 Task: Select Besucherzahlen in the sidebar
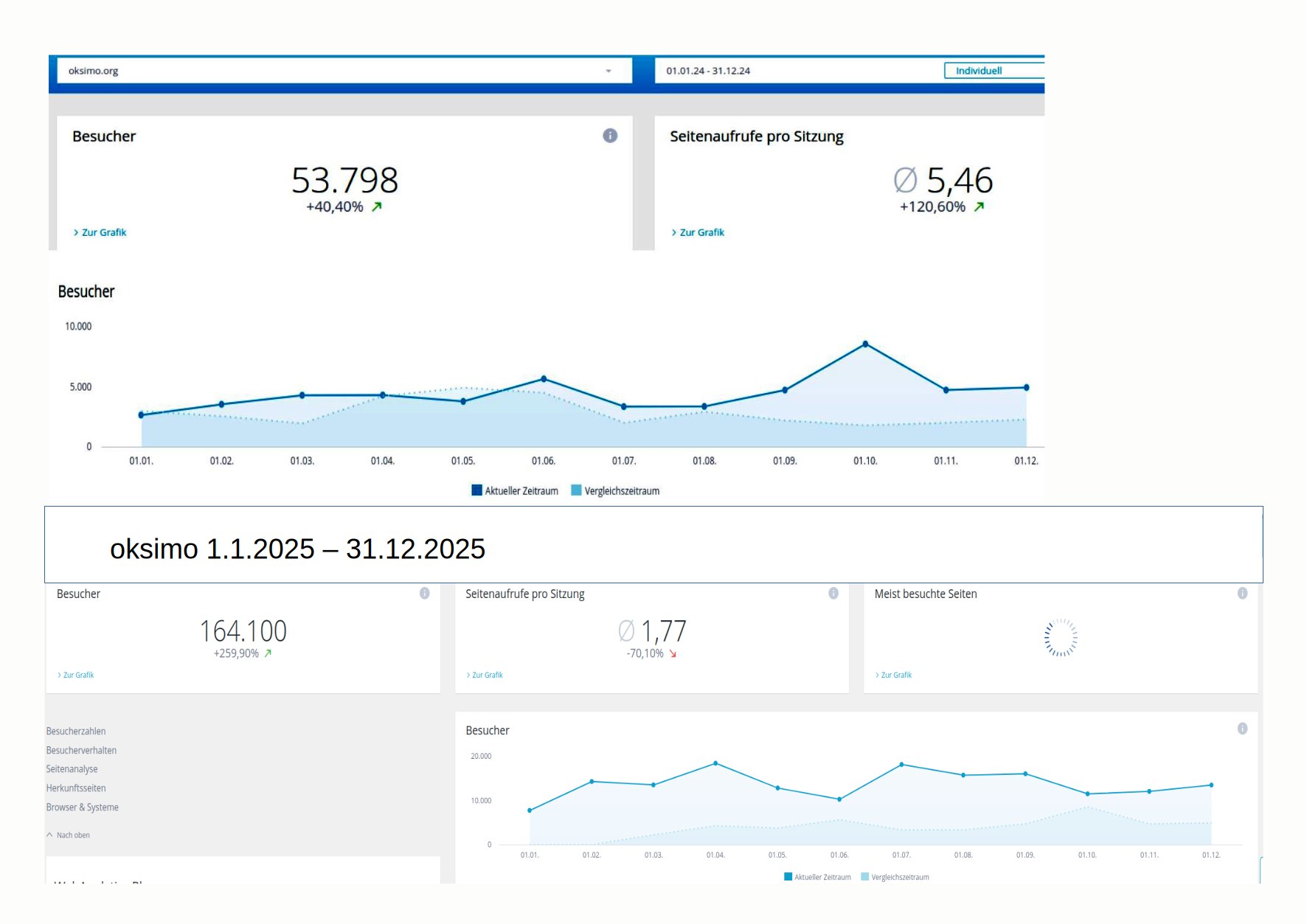pyautogui.click(x=76, y=732)
